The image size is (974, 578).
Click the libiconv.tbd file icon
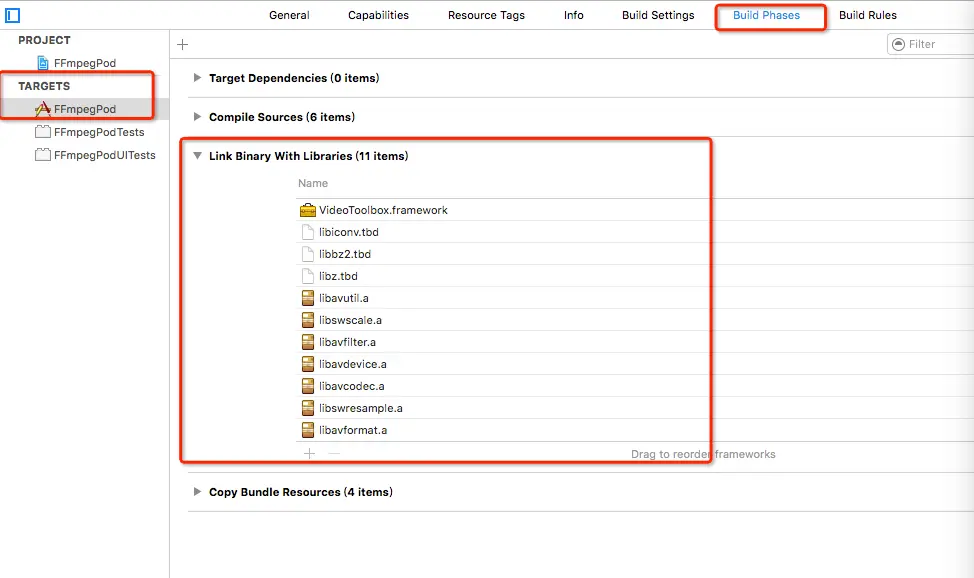tap(307, 232)
